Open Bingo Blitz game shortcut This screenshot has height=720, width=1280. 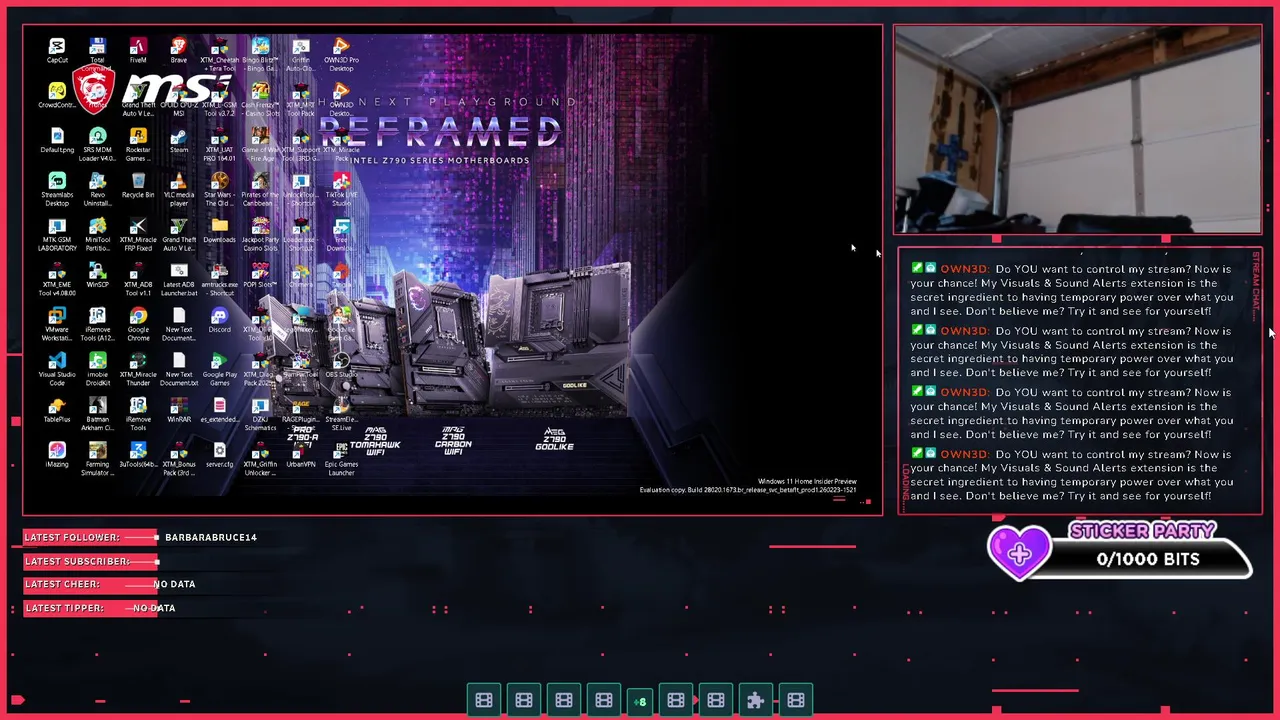(x=260, y=55)
